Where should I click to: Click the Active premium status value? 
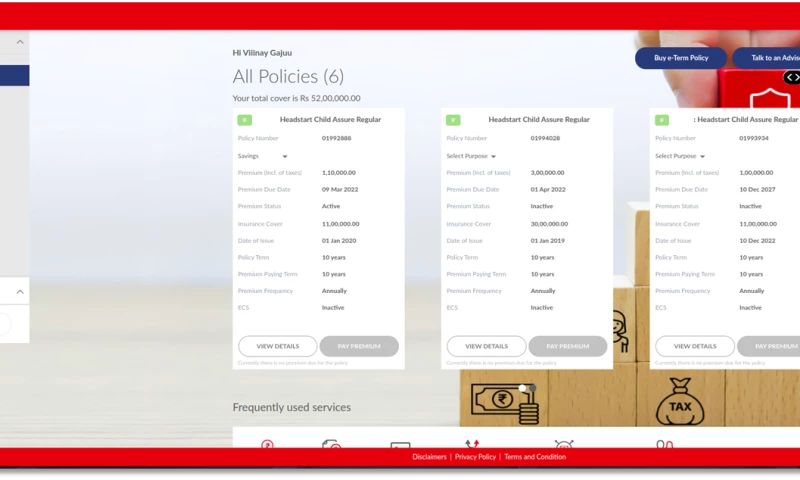coord(331,207)
